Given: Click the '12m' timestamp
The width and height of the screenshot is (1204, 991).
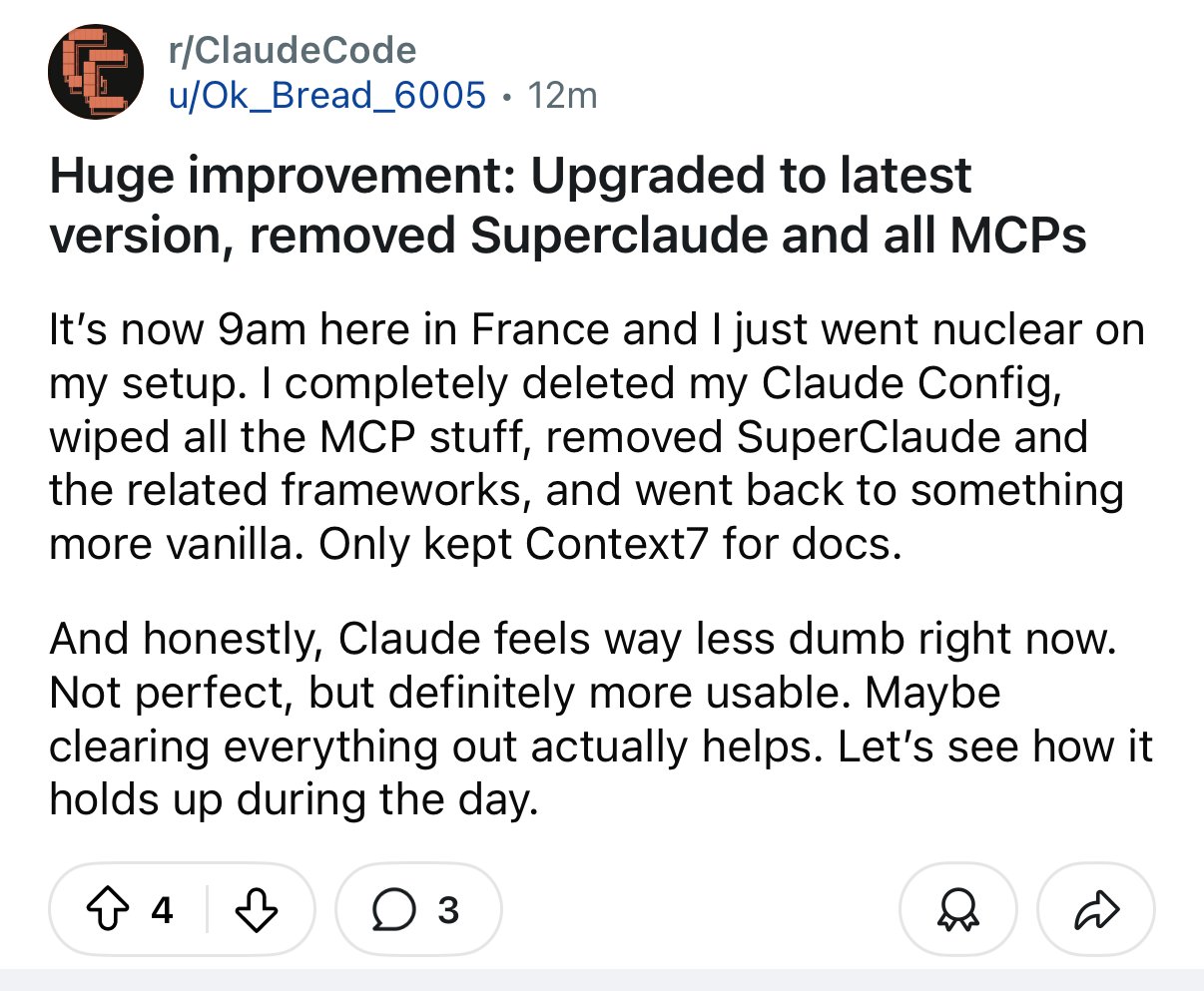Looking at the screenshot, I should coord(565,96).
